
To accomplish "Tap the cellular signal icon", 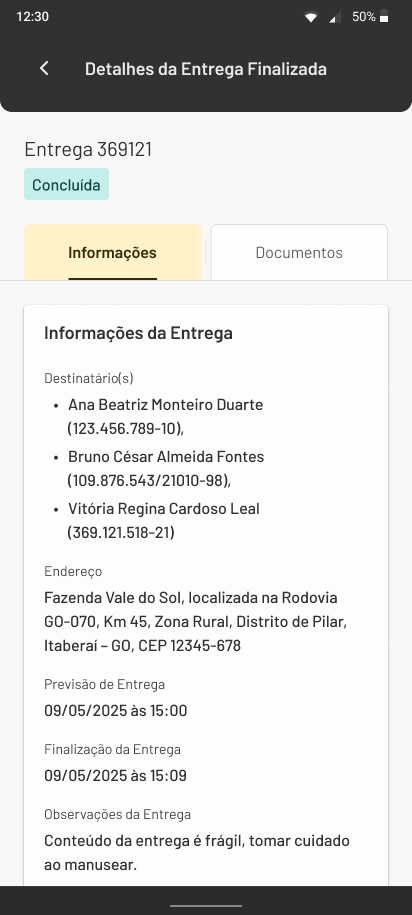I will pos(335,18).
